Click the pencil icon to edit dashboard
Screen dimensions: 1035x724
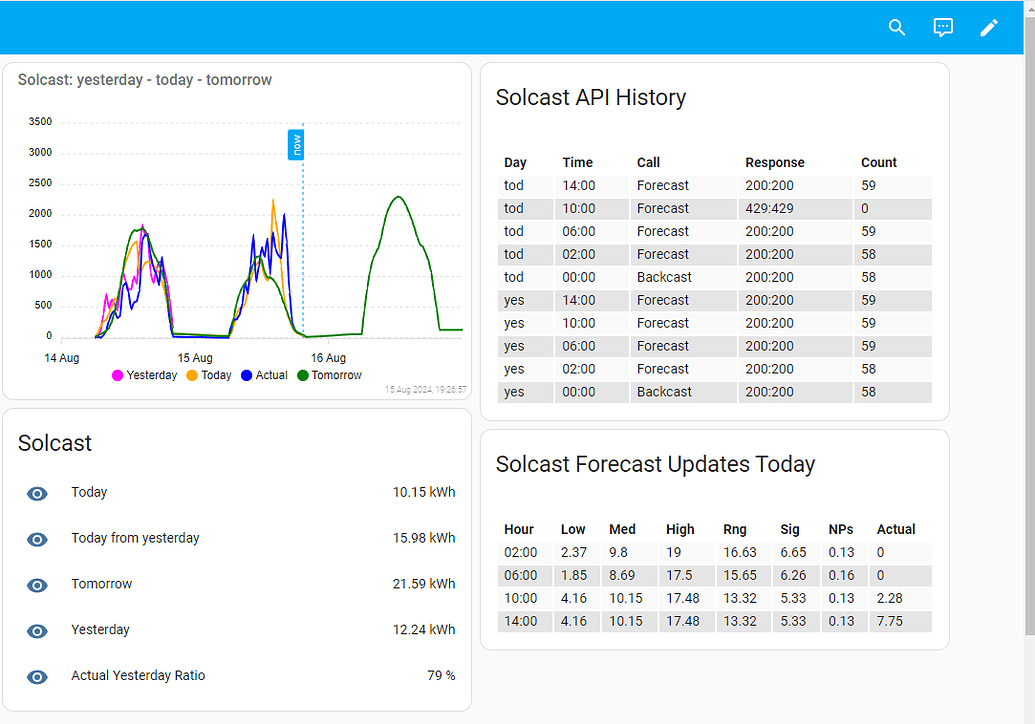pos(989,27)
